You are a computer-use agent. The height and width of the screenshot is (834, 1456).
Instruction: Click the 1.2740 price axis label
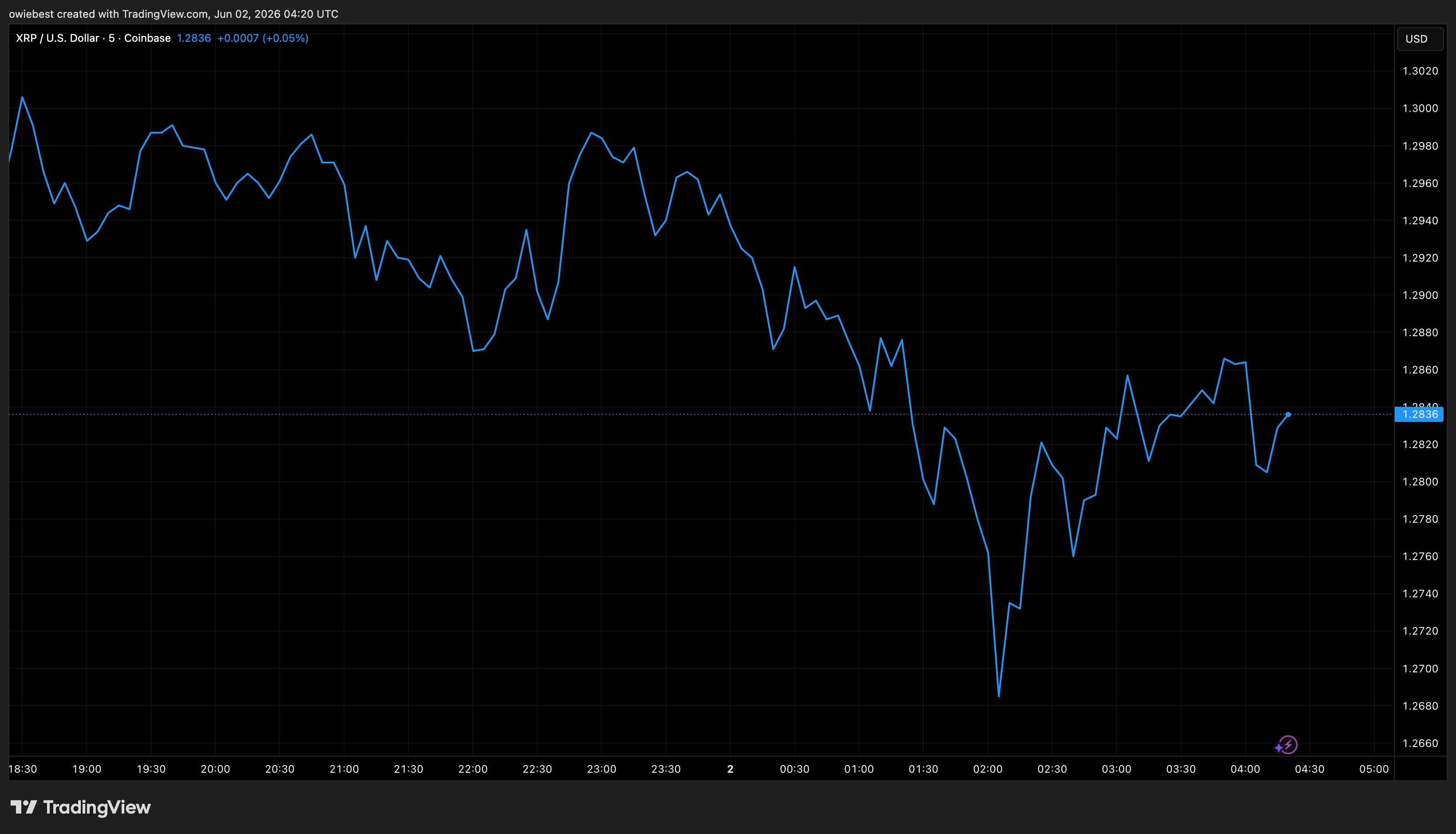(1420, 593)
